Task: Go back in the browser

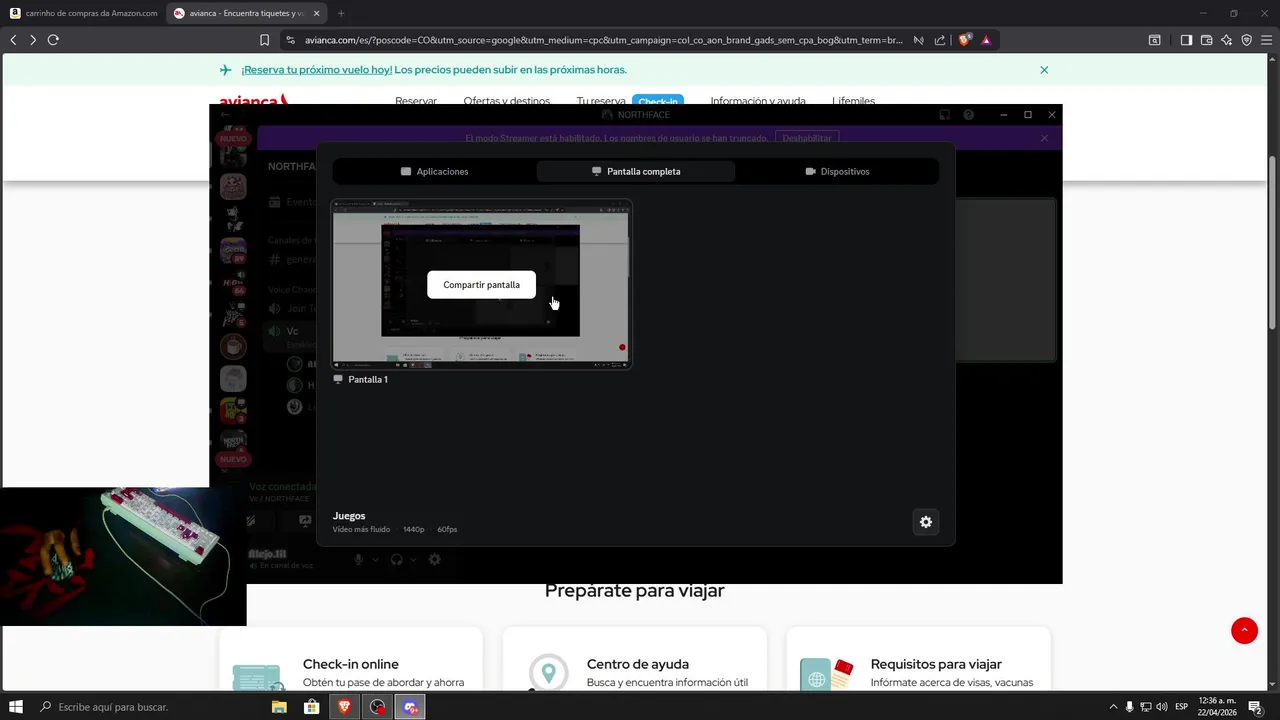Action: coord(13,40)
